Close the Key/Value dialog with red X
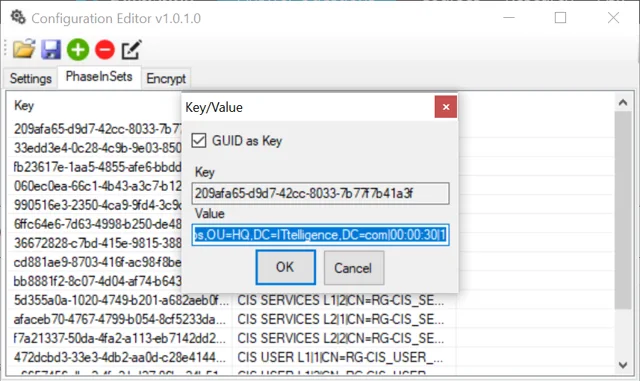This screenshot has width=640, height=381. click(446, 107)
